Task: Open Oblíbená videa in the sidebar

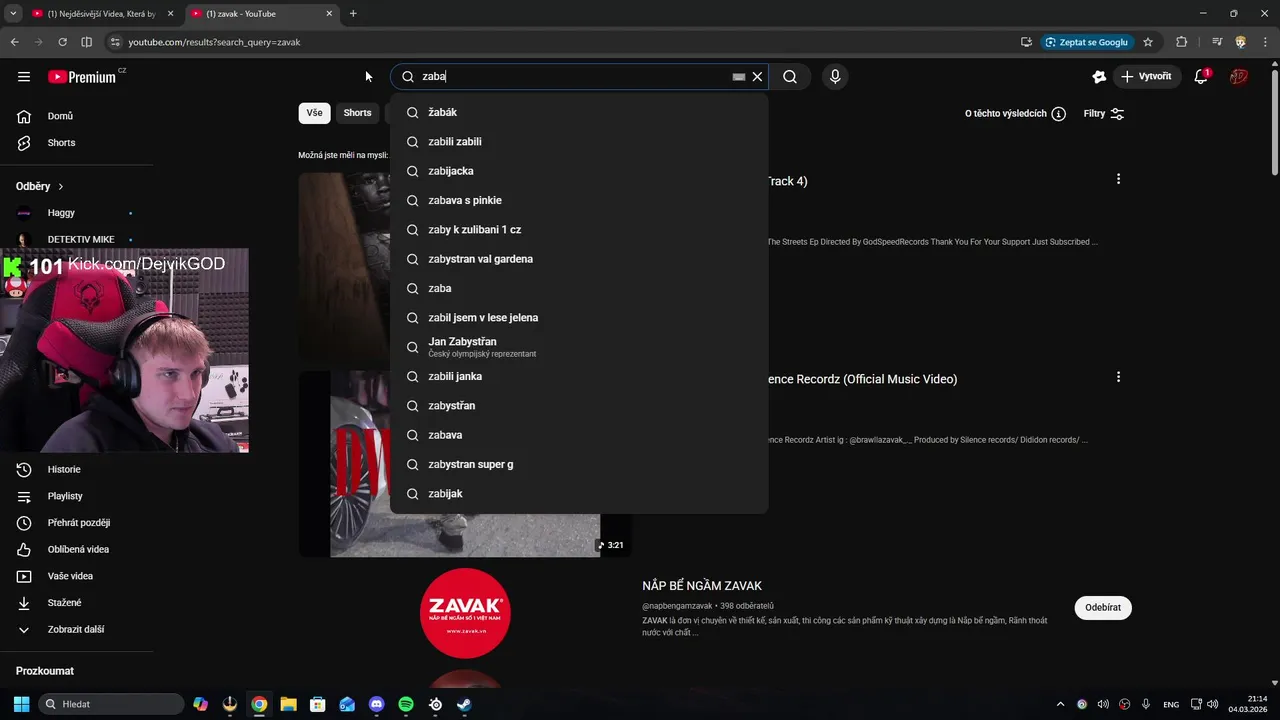Action: (x=77, y=550)
